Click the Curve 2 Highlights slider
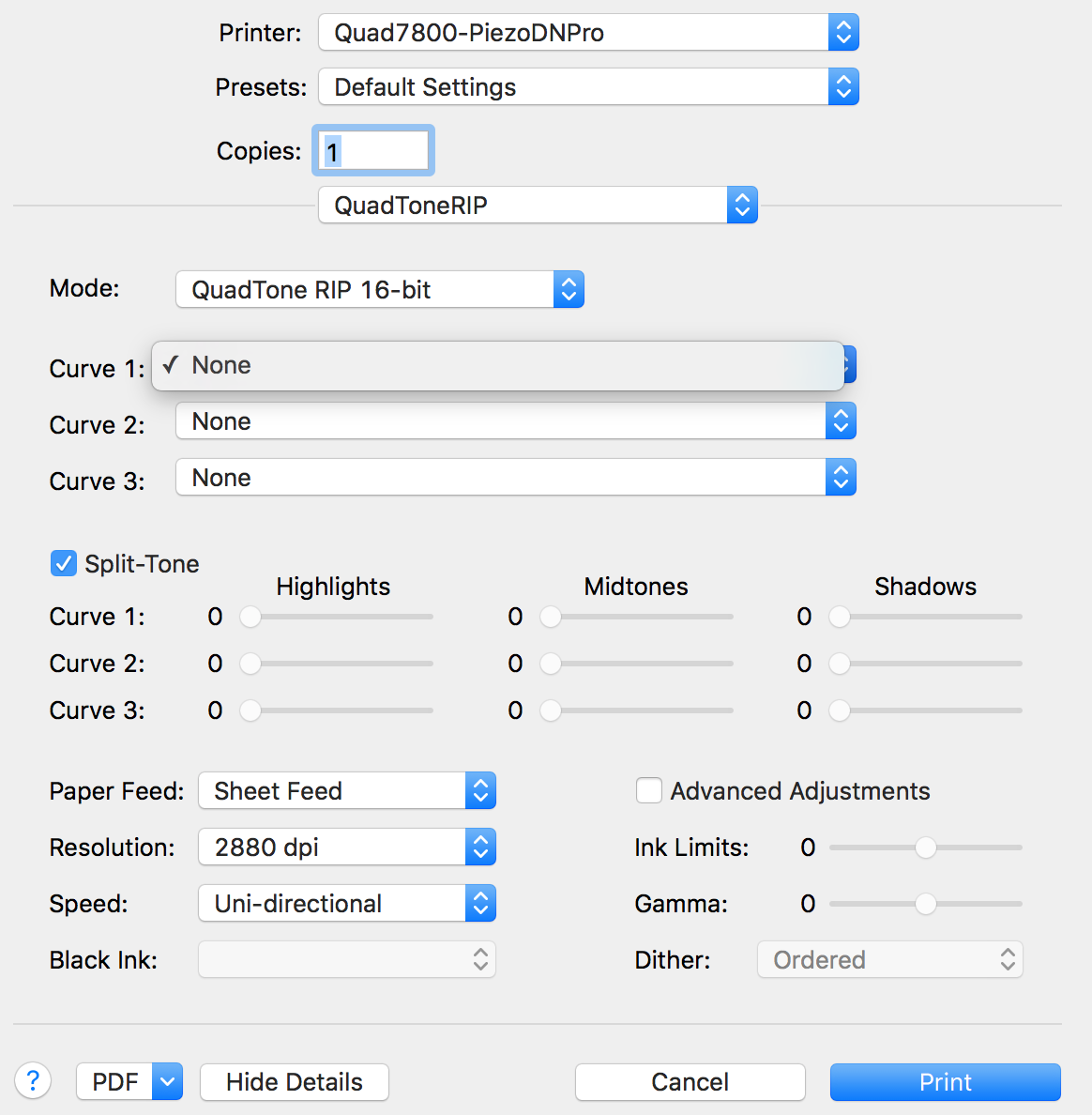Viewport: 1092px width, 1115px height. (336, 664)
